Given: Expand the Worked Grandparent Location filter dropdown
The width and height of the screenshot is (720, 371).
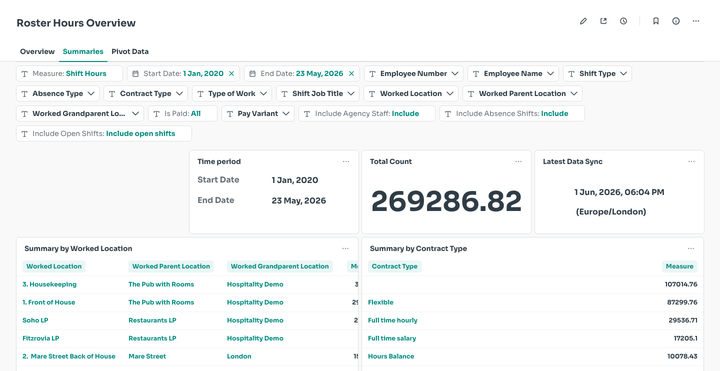Looking at the screenshot, I should click(80, 113).
